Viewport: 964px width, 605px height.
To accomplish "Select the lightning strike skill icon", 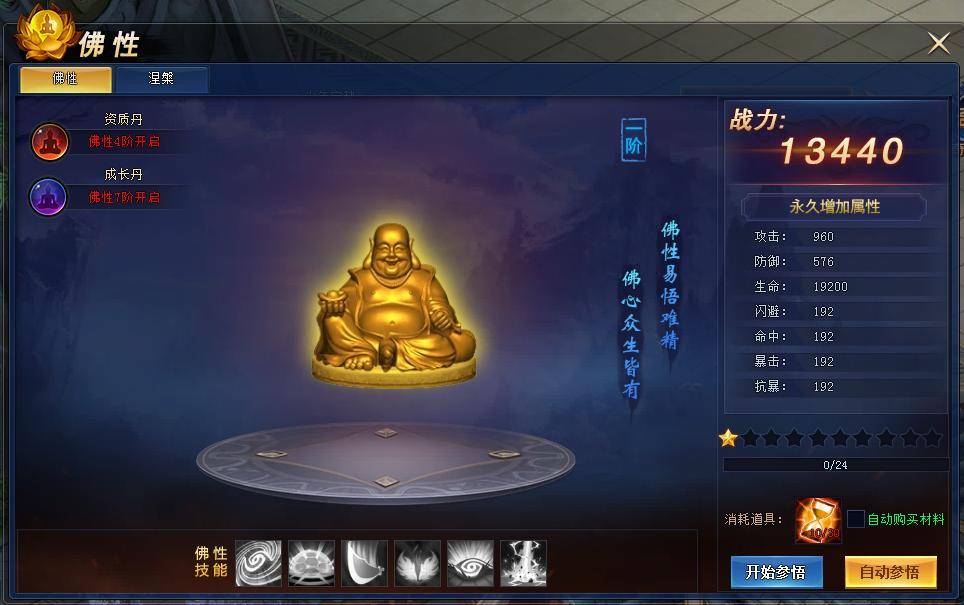I will [x=523, y=563].
